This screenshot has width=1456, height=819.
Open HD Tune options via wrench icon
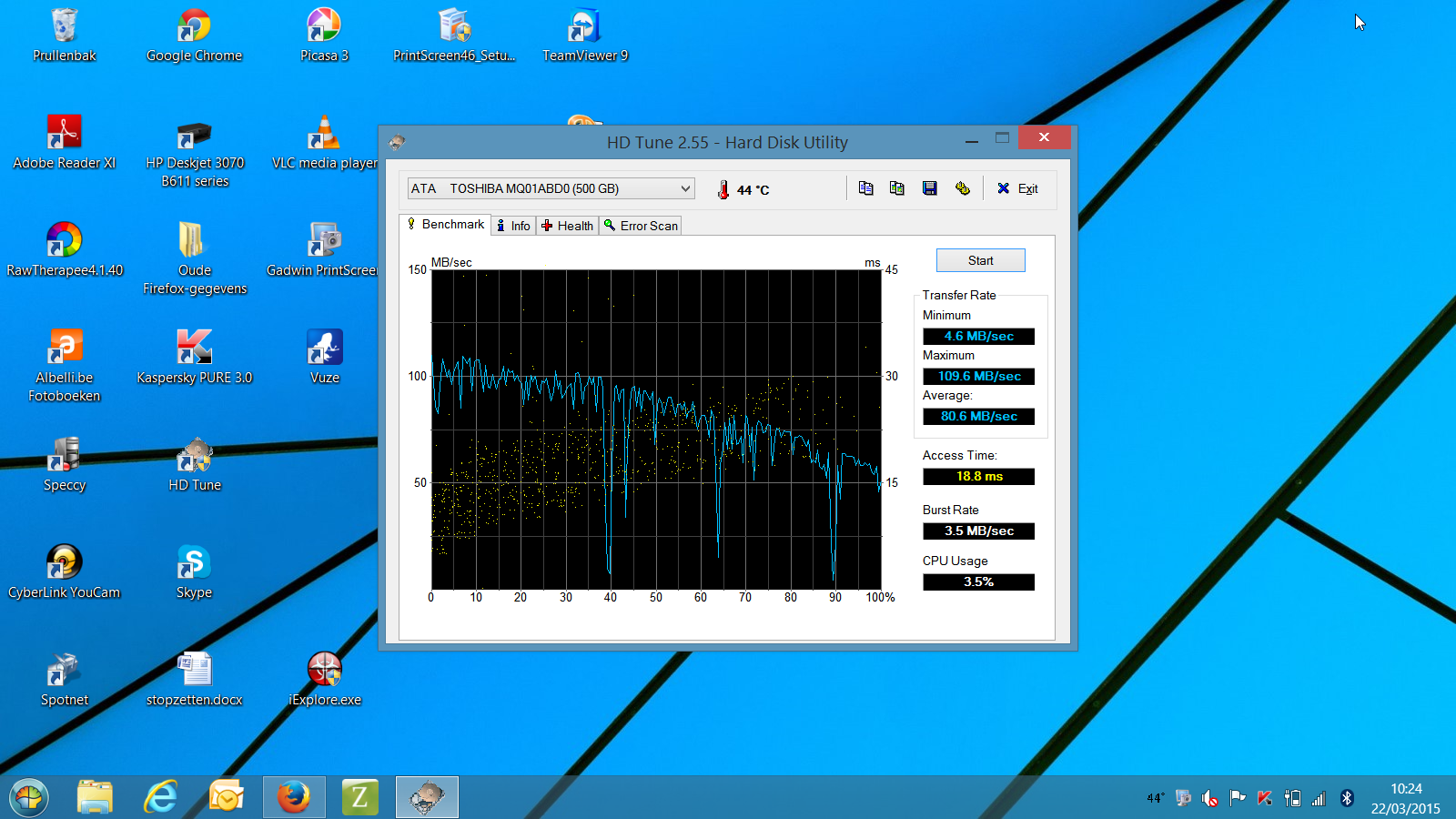[962, 188]
